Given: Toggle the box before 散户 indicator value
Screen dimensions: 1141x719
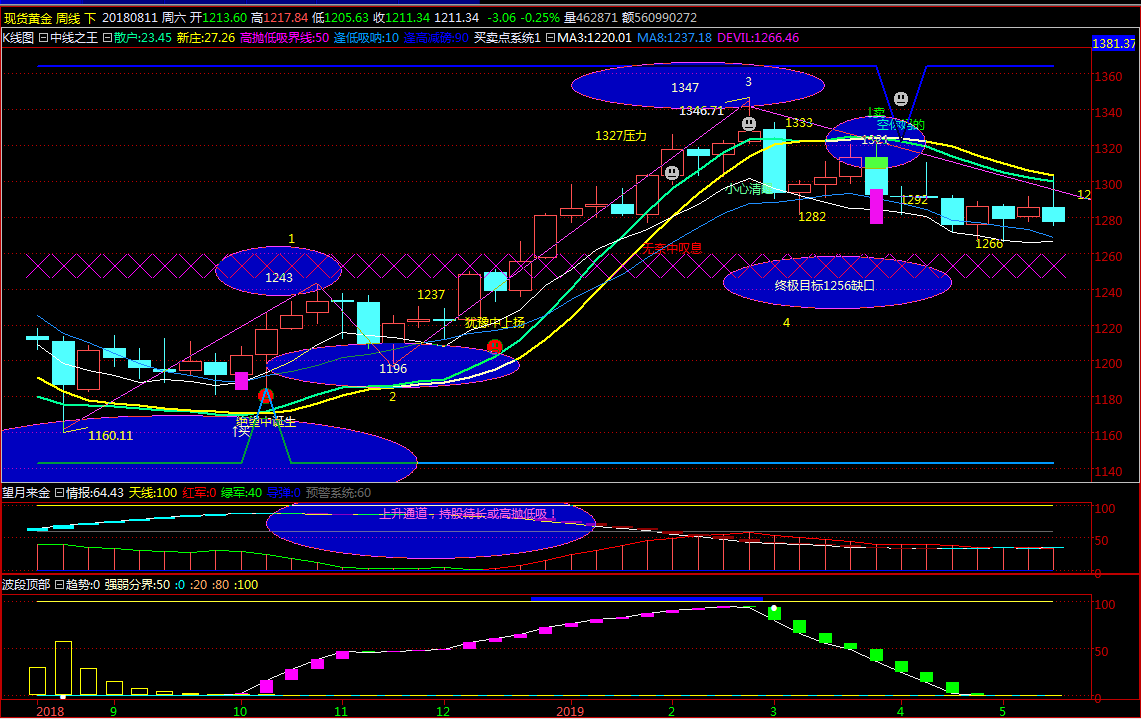Looking at the screenshot, I should (x=107, y=38).
